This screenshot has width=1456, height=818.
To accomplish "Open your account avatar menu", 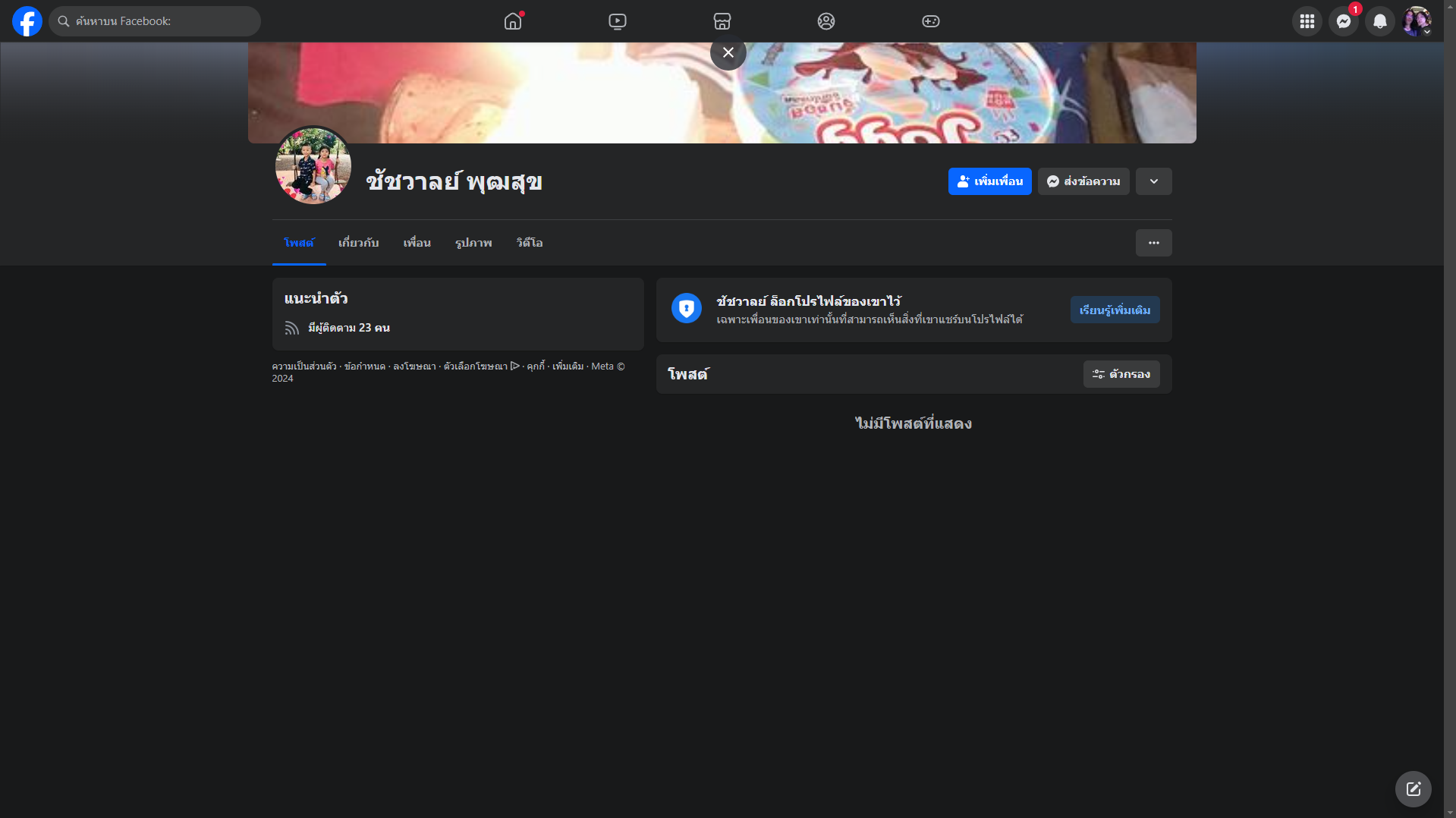I will coord(1417,21).
